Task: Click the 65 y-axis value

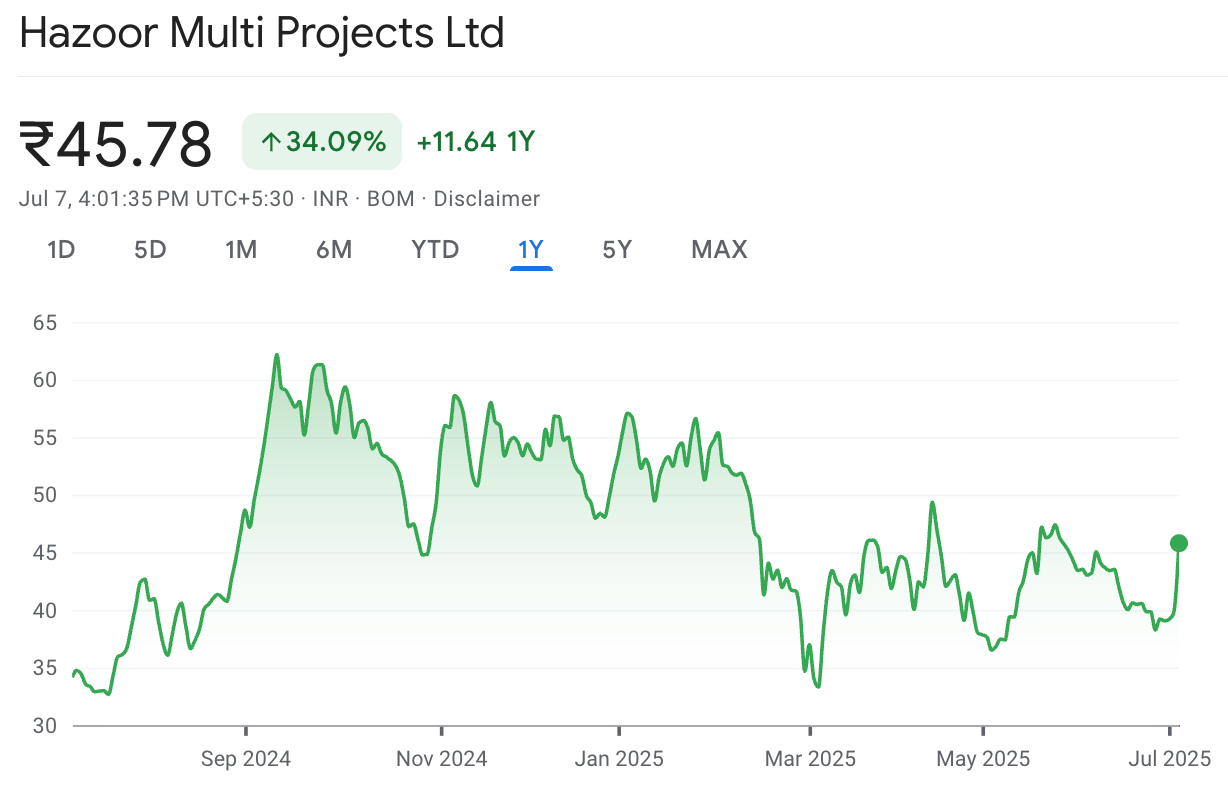Action: 45,323
